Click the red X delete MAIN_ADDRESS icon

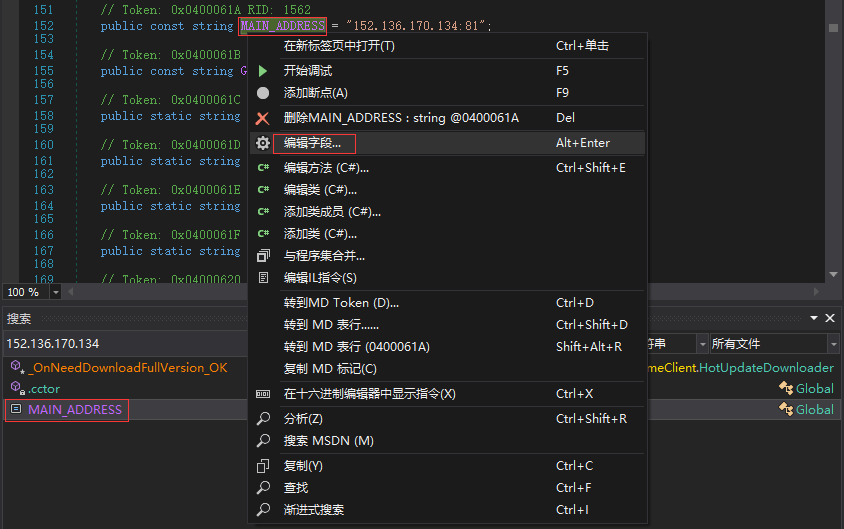pyautogui.click(x=263, y=118)
